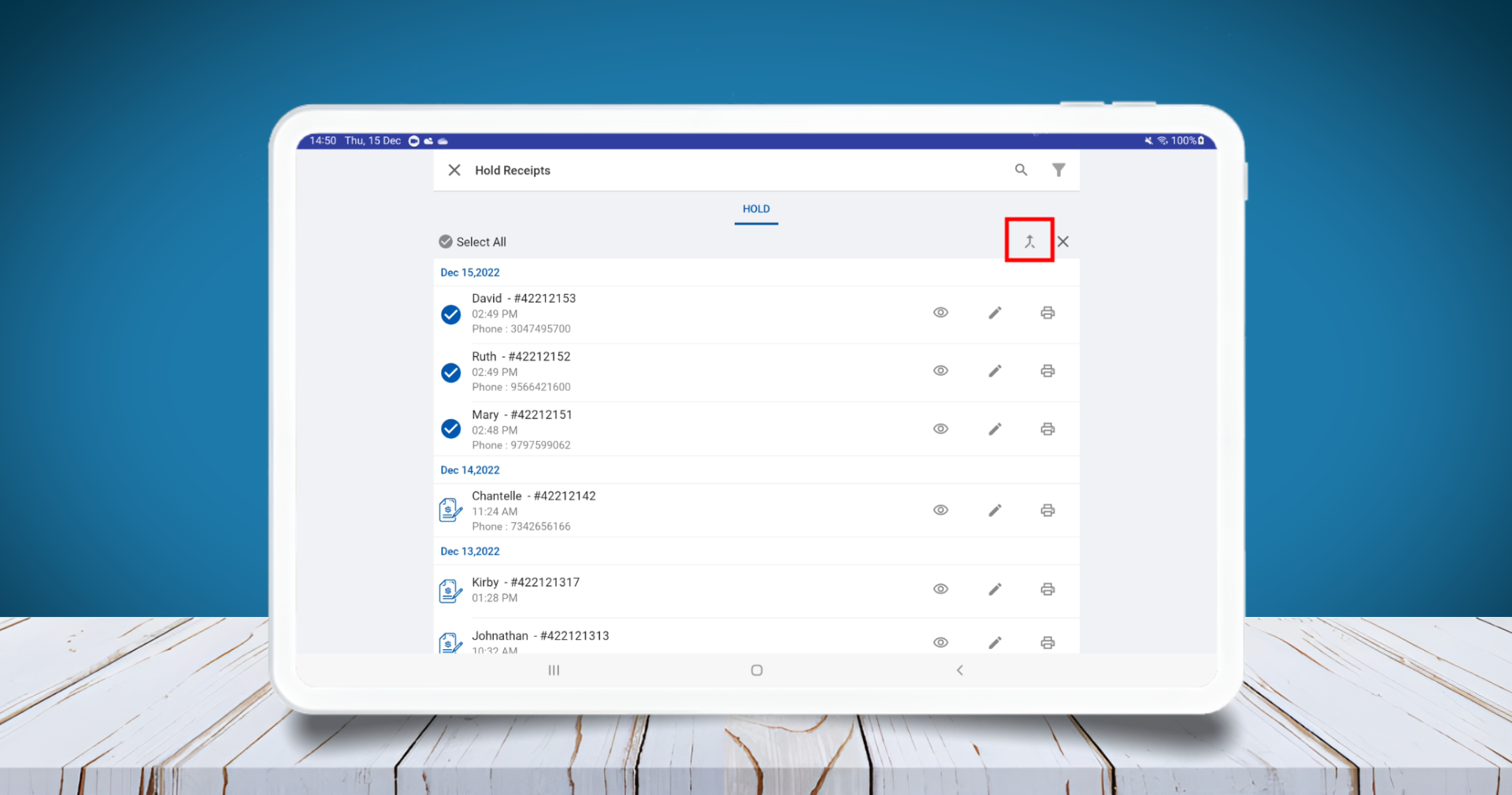
Task: Uncheck Ruth's receipt #42212152
Action: coord(450,372)
